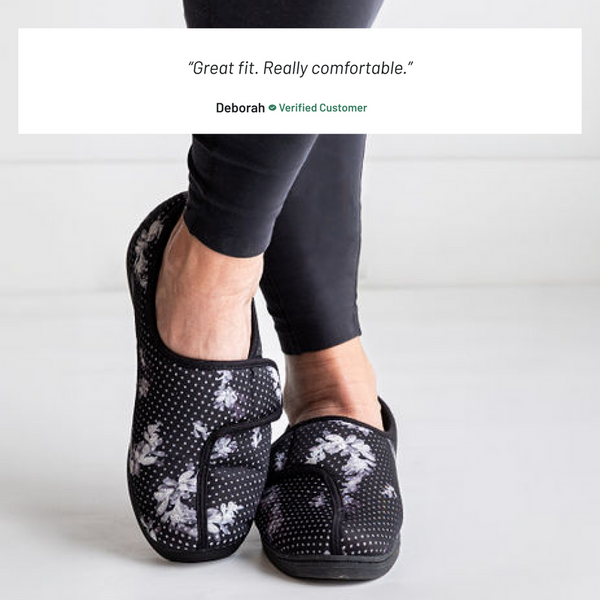
Task: Click the large white flower on right slipper
Action: (344, 453)
